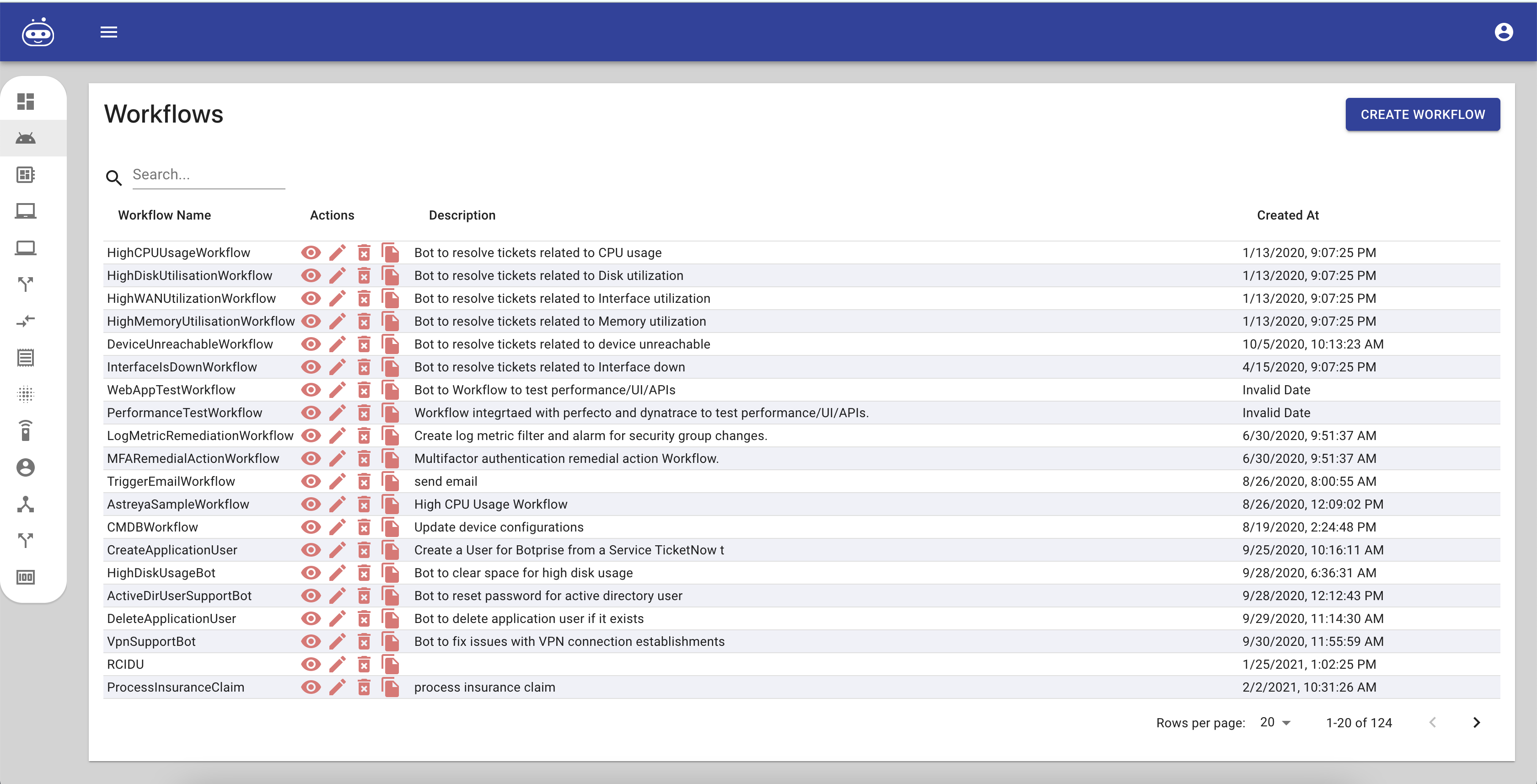Edit the HighCPUUsageWorkflow with pencil icon
Screen dimensions: 1537x784
pyautogui.click(x=338, y=252)
